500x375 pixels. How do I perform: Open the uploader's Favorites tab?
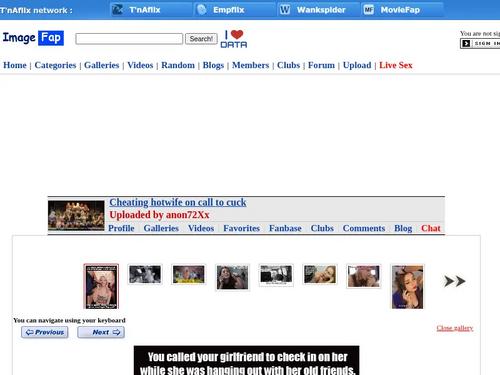coord(241,228)
